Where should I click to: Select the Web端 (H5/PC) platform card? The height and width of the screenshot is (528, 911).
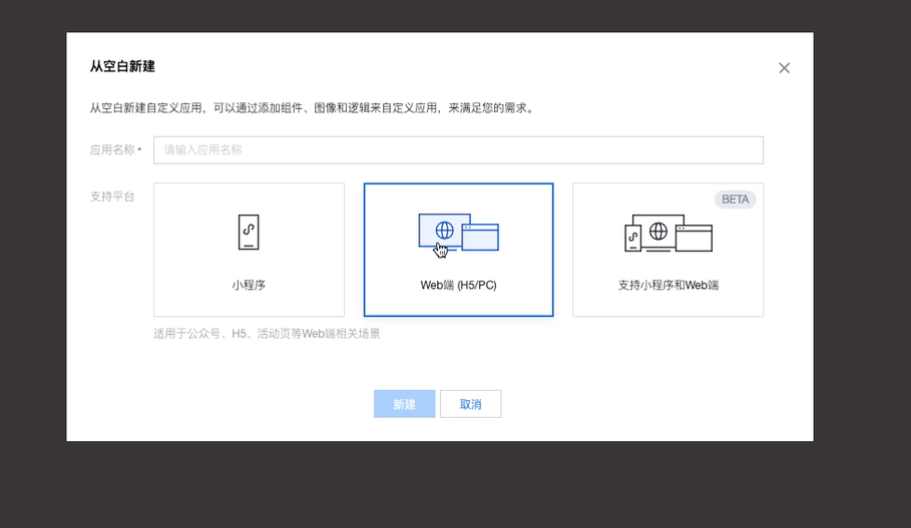(x=458, y=250)
